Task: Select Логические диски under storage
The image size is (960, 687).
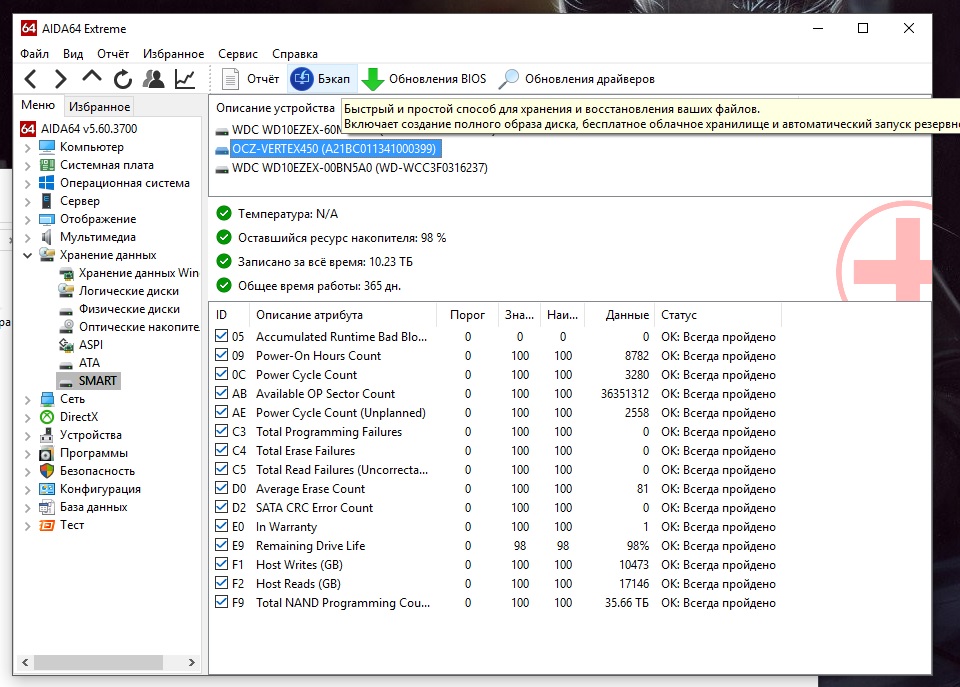Action: [x=129, y=291]
